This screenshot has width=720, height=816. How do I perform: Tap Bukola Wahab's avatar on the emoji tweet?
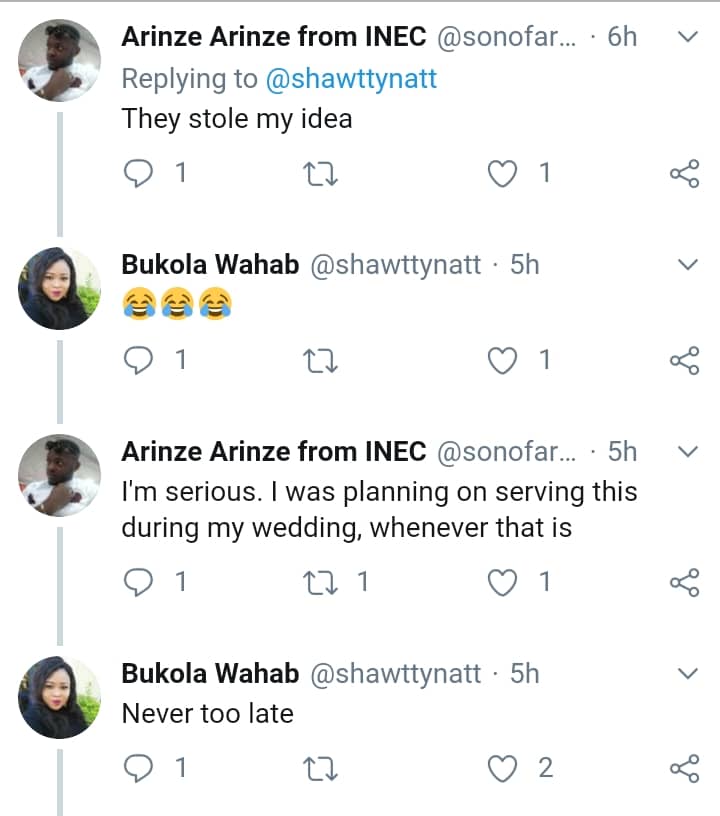(x=60, y=289)
